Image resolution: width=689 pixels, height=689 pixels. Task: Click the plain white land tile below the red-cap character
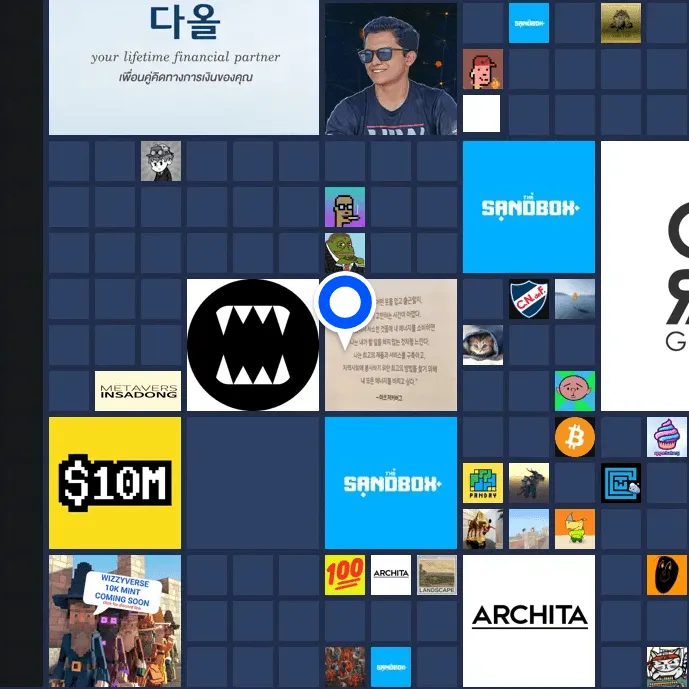click(481, 113)
